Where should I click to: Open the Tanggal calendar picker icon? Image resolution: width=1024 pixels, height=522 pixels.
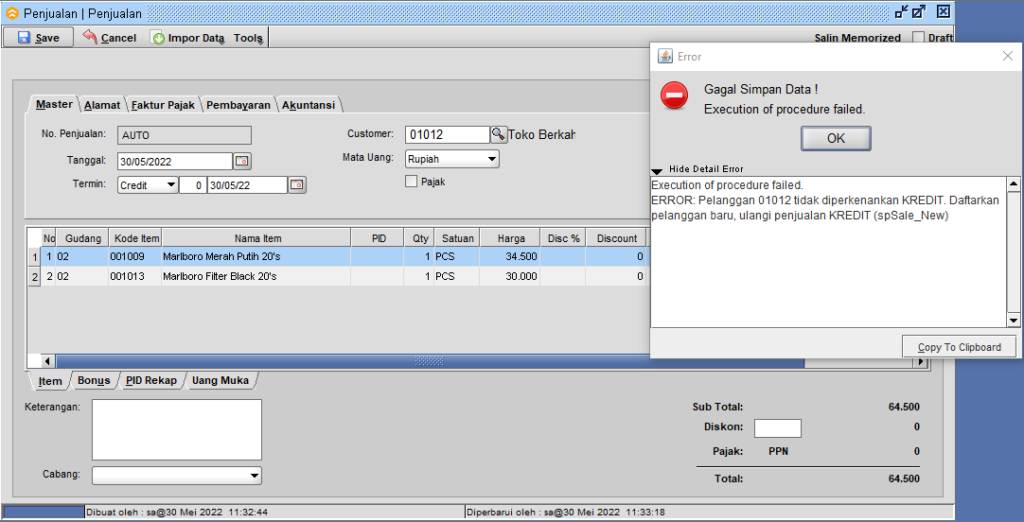point(242,161)
